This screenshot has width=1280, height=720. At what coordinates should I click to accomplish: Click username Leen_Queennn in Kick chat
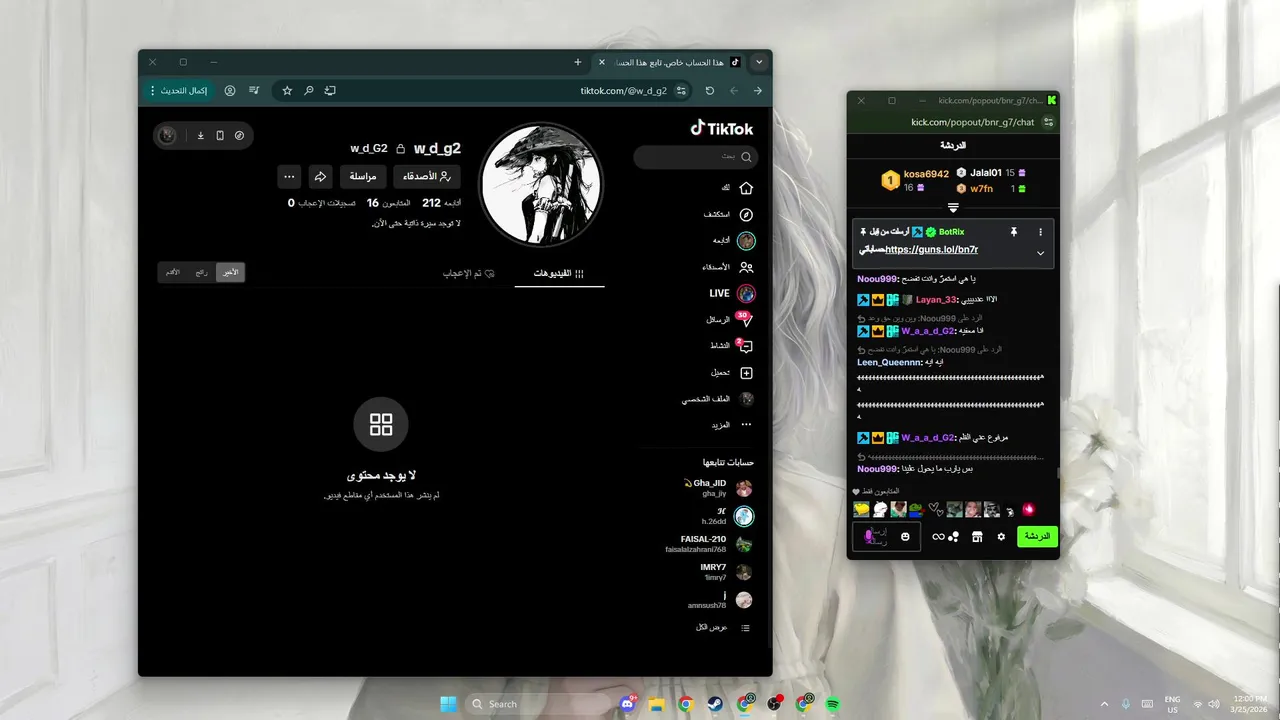pyautogui.click(x=887, y=362)
